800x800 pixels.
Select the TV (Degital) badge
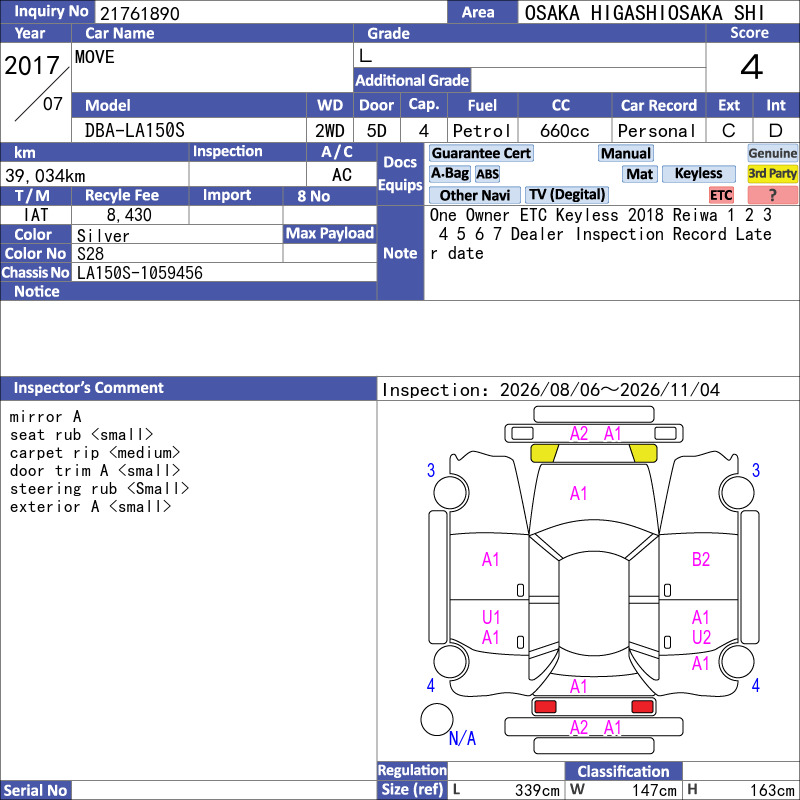click(566, 195)
